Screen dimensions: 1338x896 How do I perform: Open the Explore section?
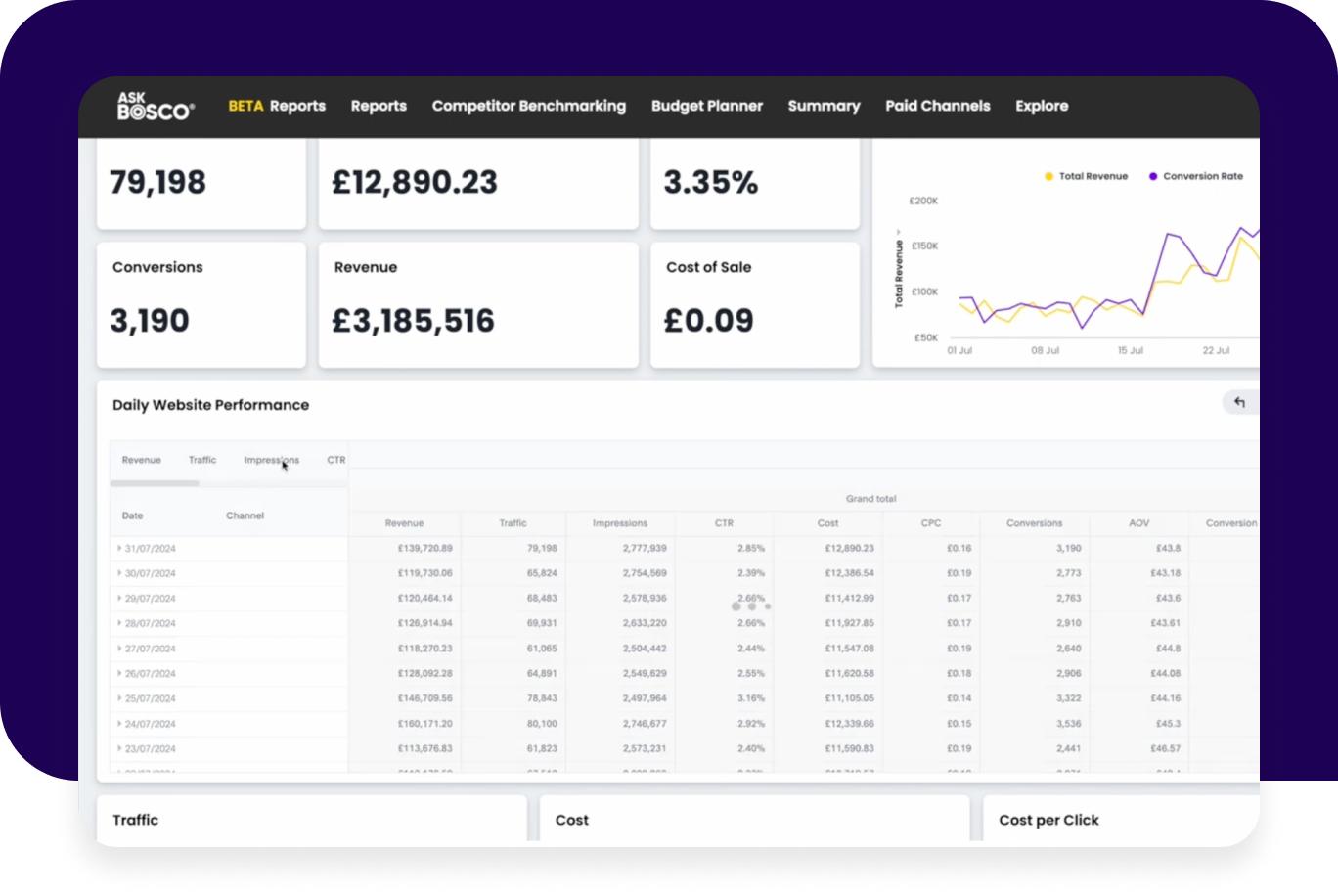tap(1041, 106)
